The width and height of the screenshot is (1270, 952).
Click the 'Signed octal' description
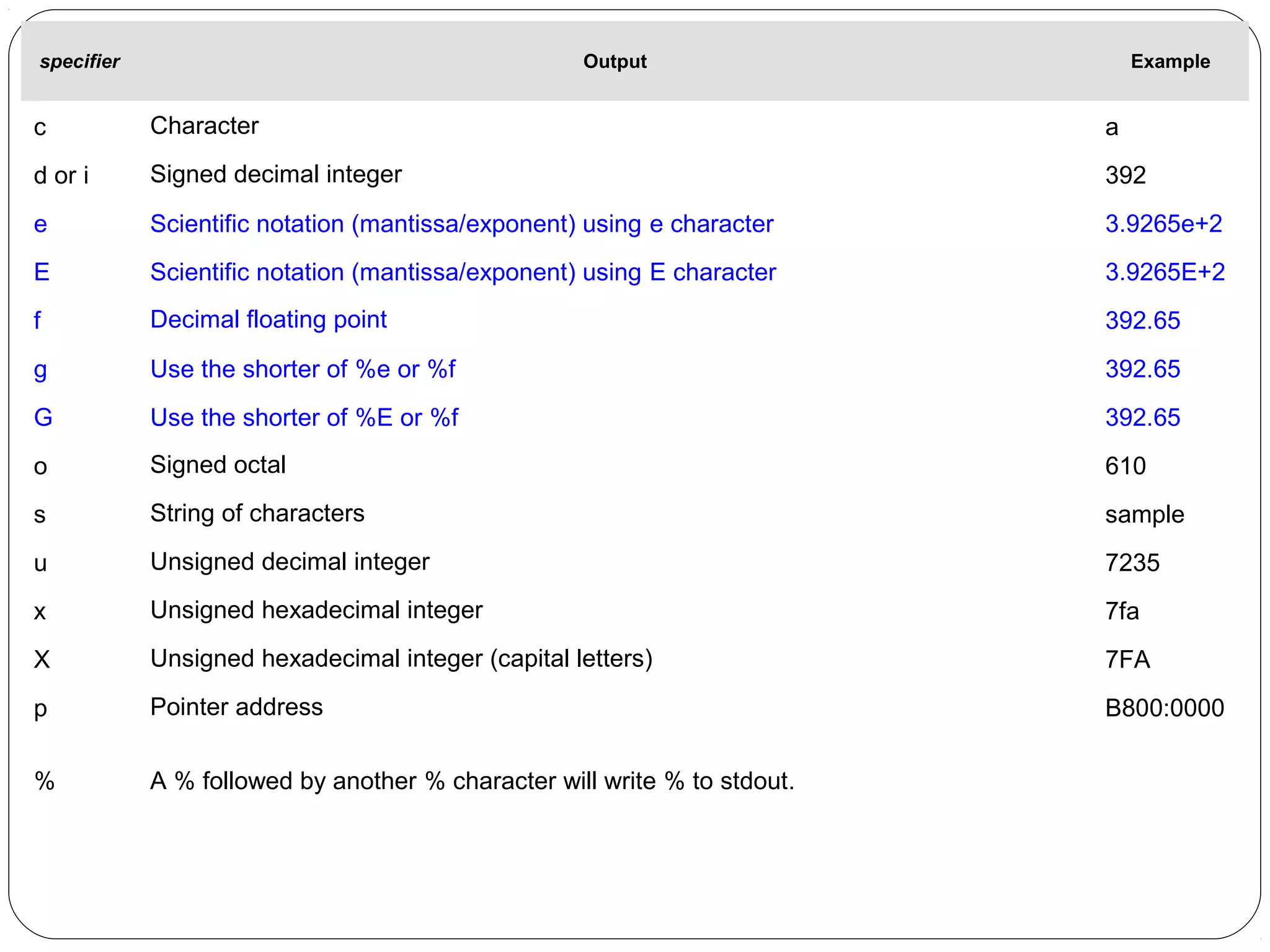tap(218, 465)
